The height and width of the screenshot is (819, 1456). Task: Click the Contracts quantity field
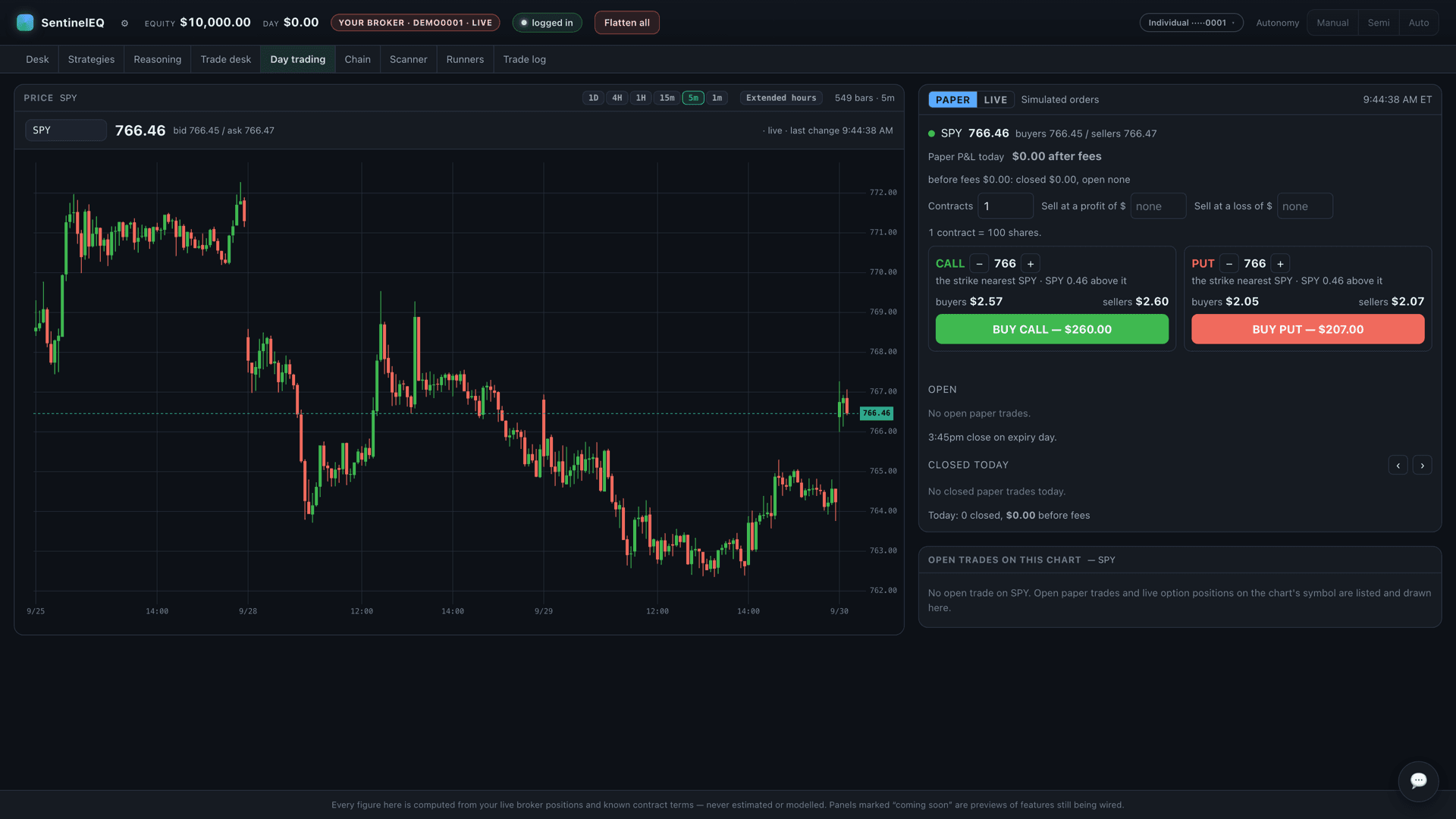pos(1006,206)
